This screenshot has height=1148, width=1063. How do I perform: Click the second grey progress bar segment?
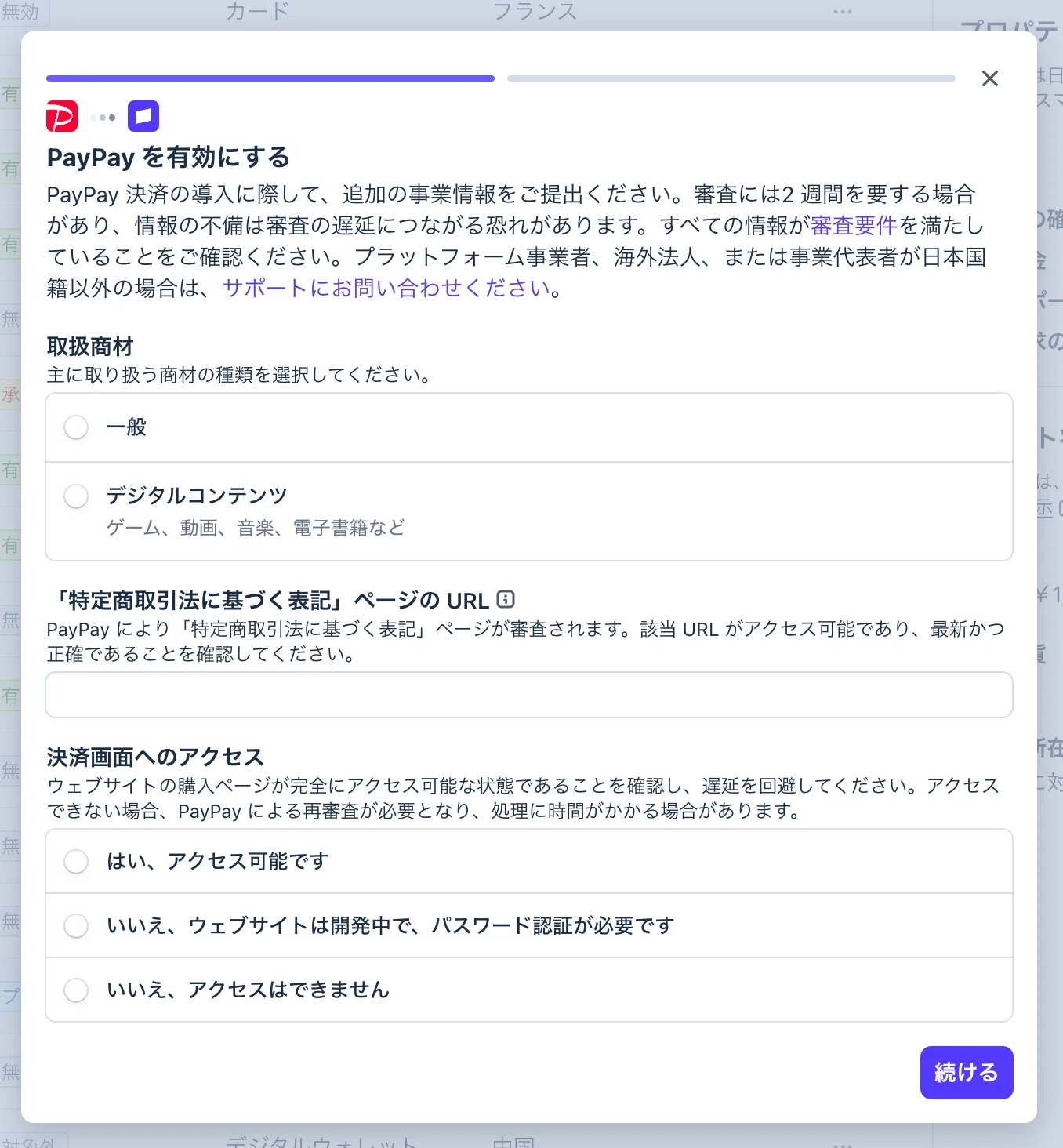(731, 78)
